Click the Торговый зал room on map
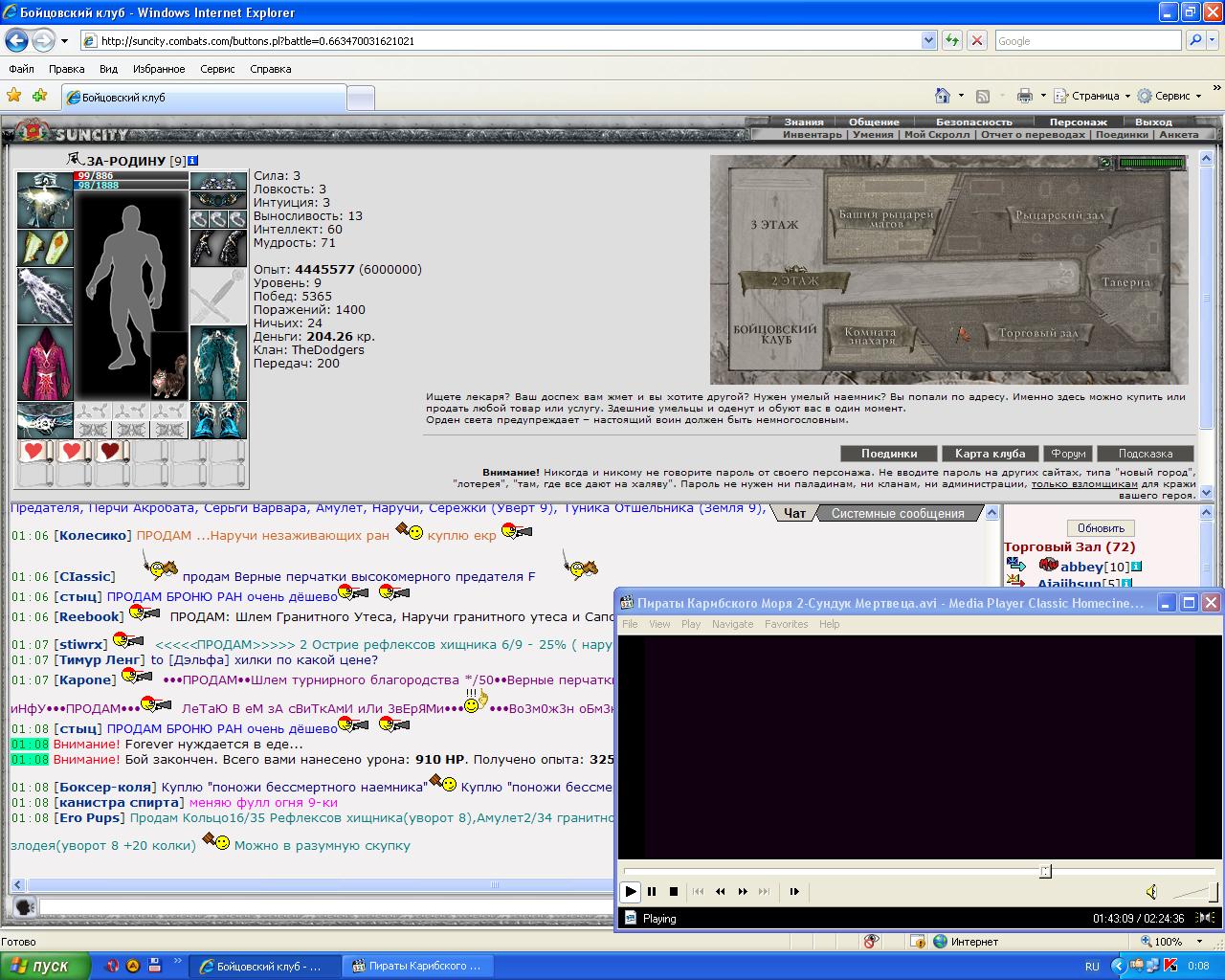Screen dimensions: 1225x980 [x=1038, y=333]
